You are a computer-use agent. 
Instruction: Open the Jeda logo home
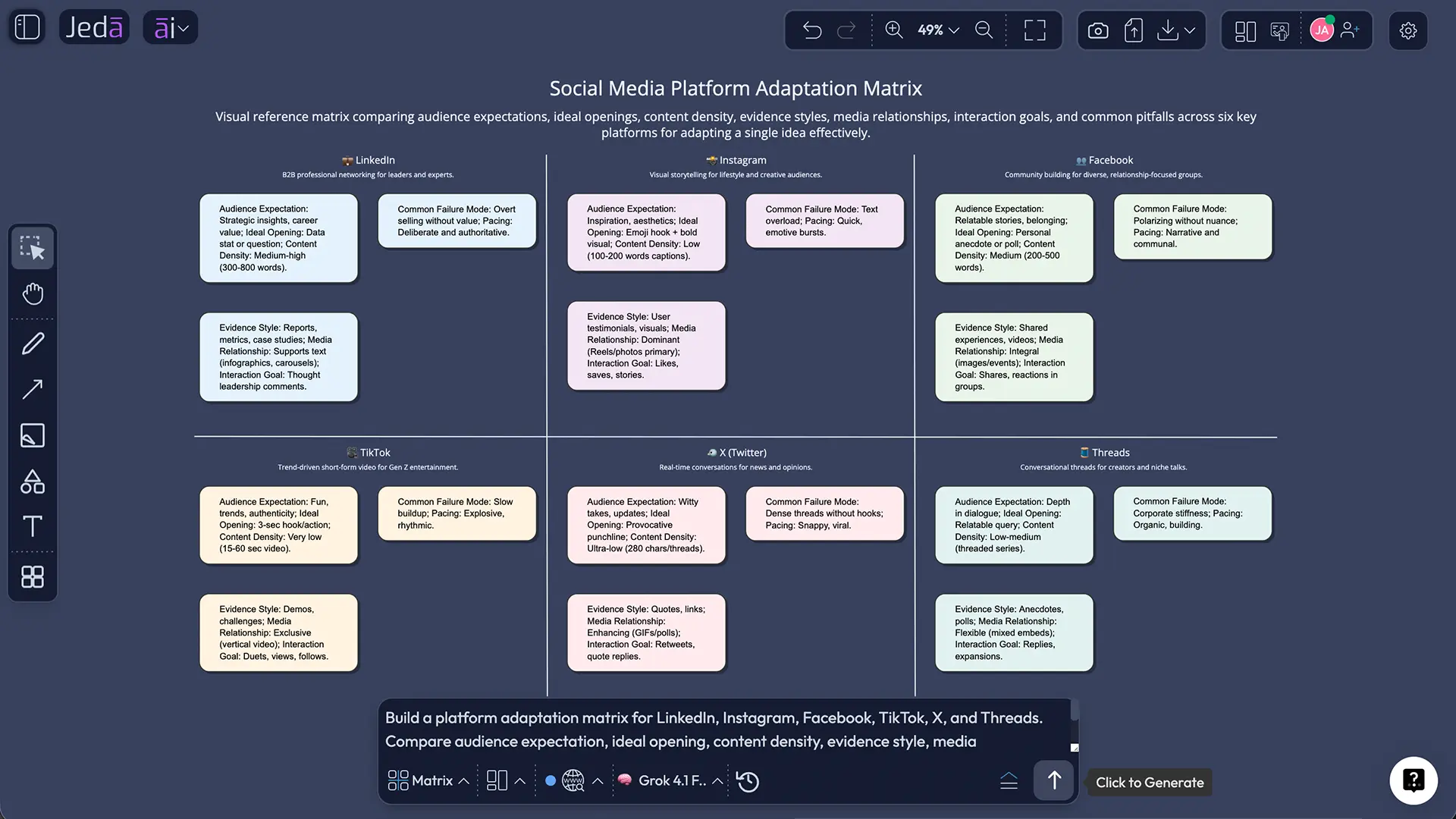pyautogui.click(x=94, y=27)
